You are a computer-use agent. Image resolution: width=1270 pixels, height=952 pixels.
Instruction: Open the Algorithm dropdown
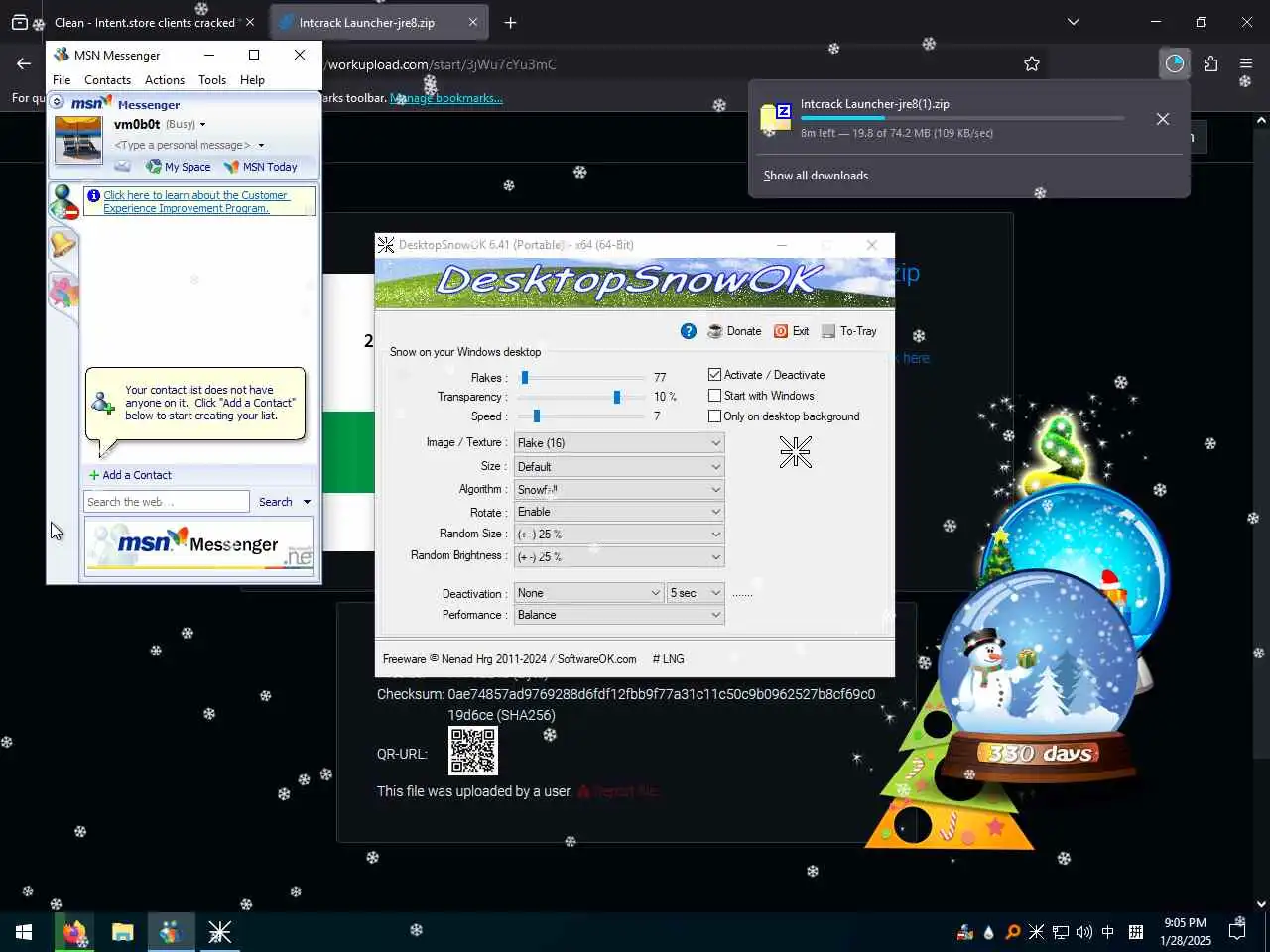pyautogui.click(x=619, y=490)
